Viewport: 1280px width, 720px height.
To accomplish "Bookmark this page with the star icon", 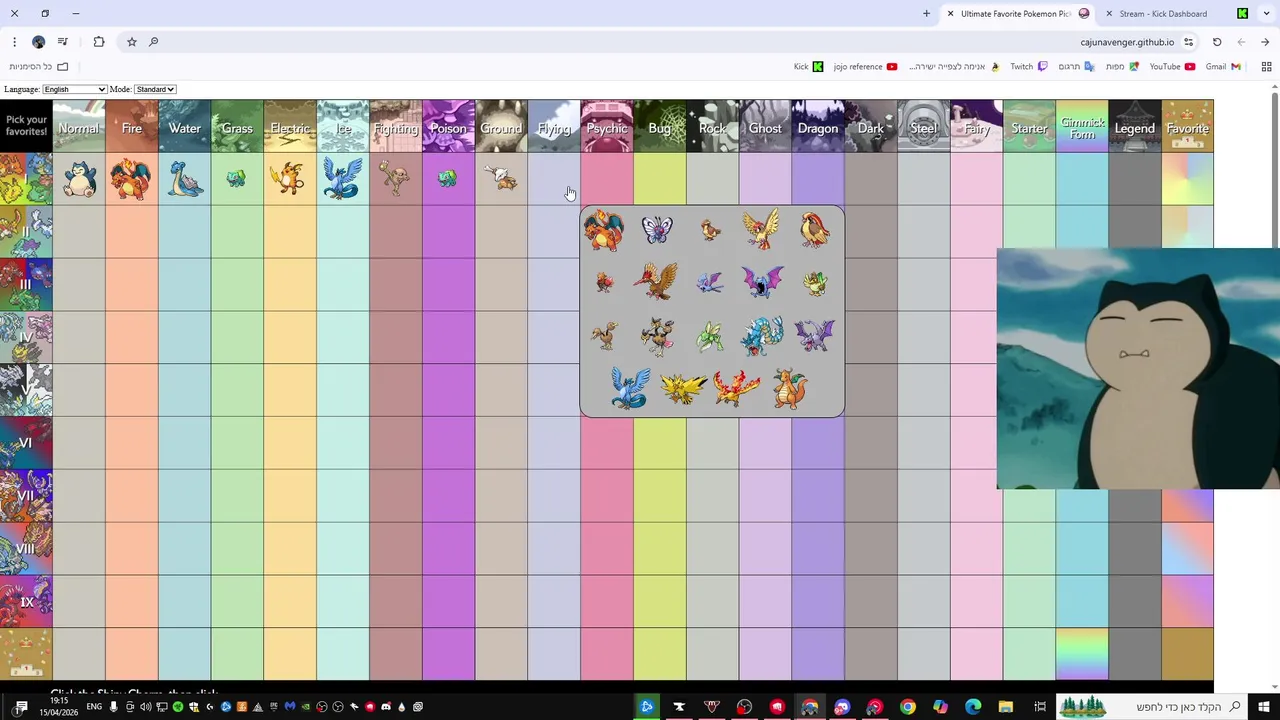I will 131,42.
